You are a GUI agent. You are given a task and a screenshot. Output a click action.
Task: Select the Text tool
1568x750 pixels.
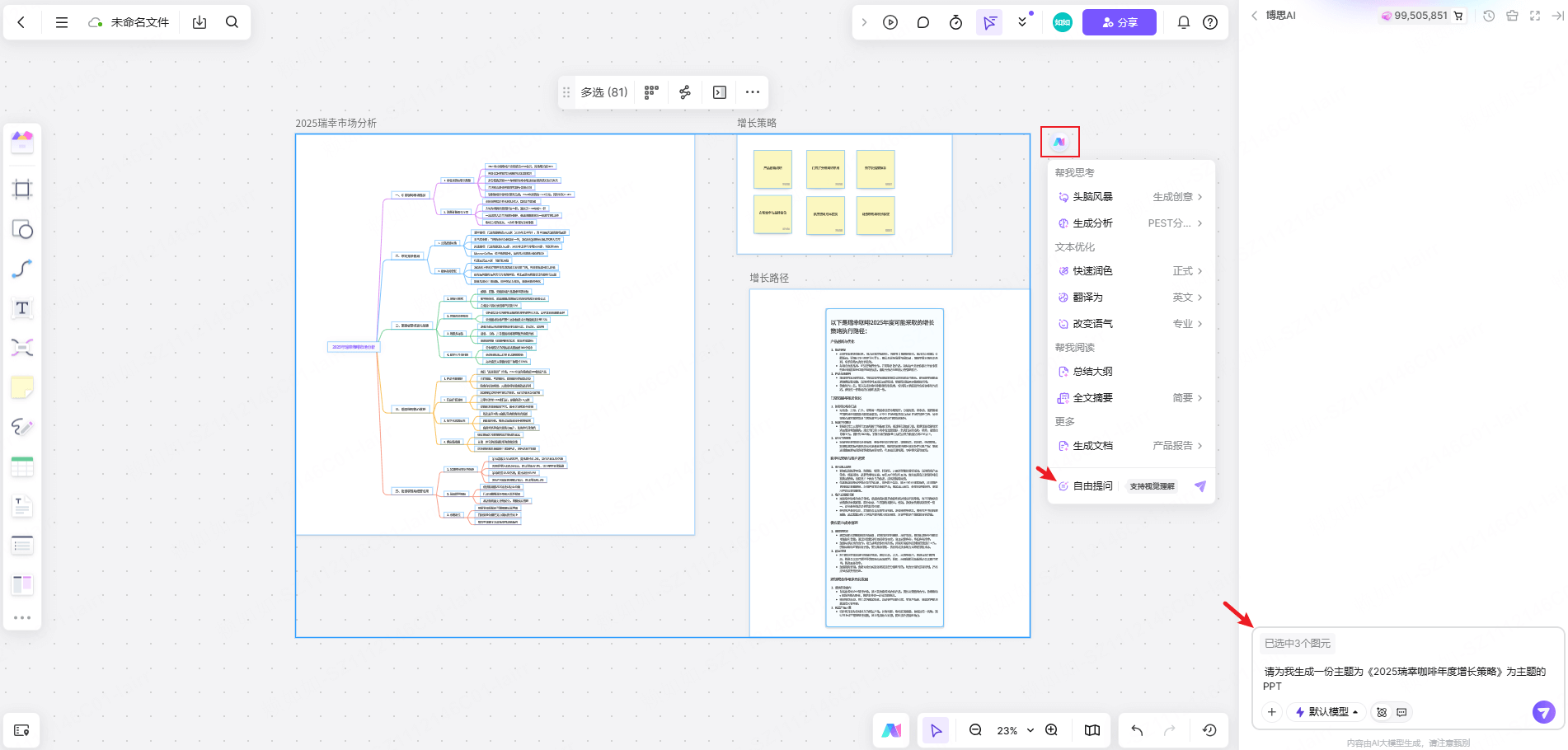[x=22, y=308]
